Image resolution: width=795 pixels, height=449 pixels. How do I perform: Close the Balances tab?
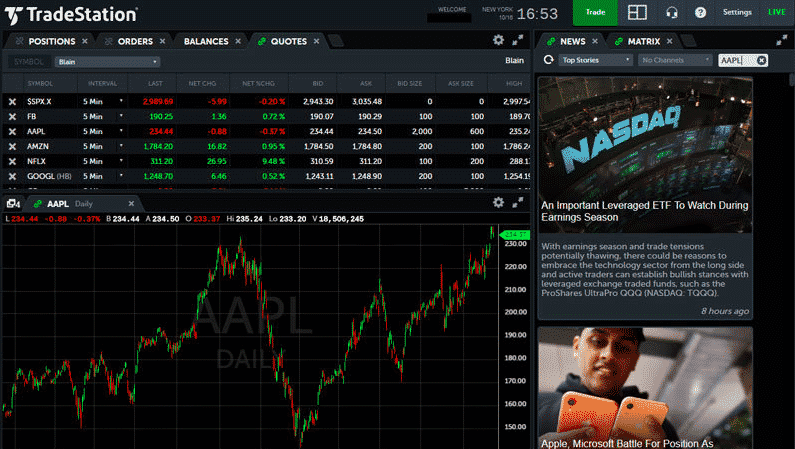coord(238,41)
